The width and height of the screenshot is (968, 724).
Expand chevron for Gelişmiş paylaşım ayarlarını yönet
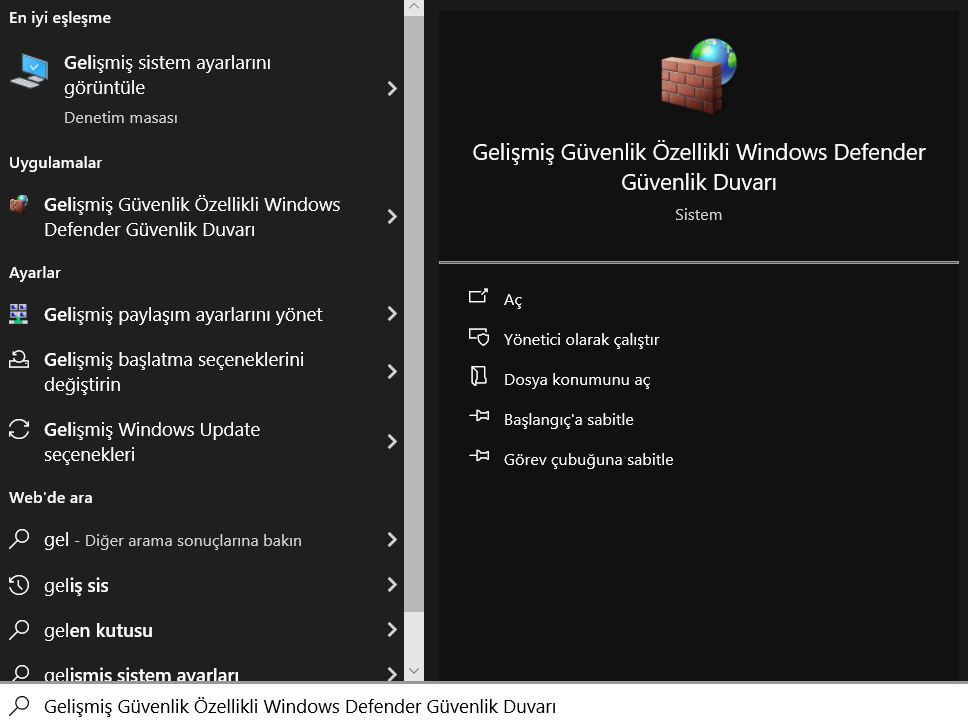coord(392,314)
